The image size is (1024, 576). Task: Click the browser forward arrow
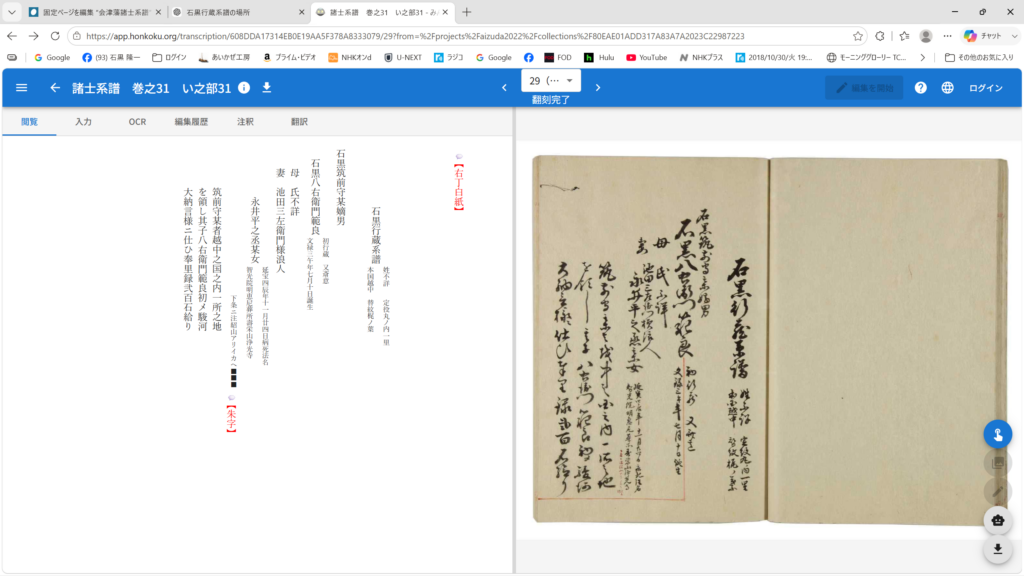(x=34, y=36)
